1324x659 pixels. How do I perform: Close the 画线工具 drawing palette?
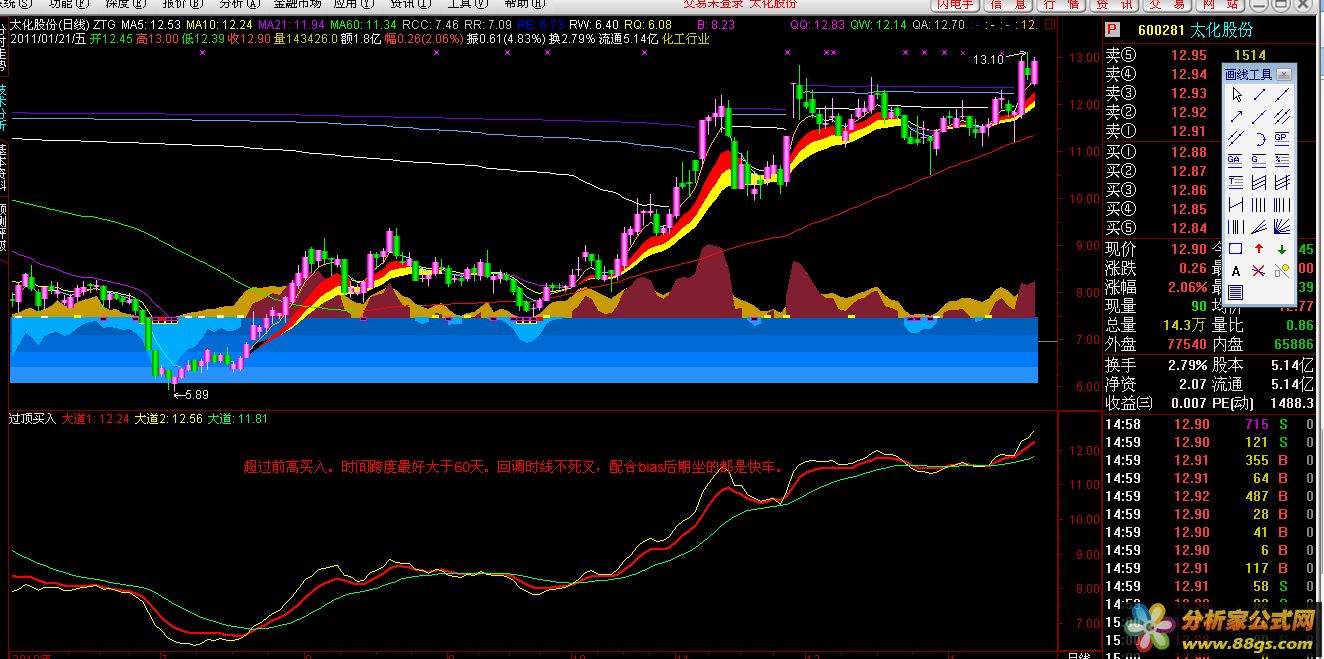coord(1284,75)
